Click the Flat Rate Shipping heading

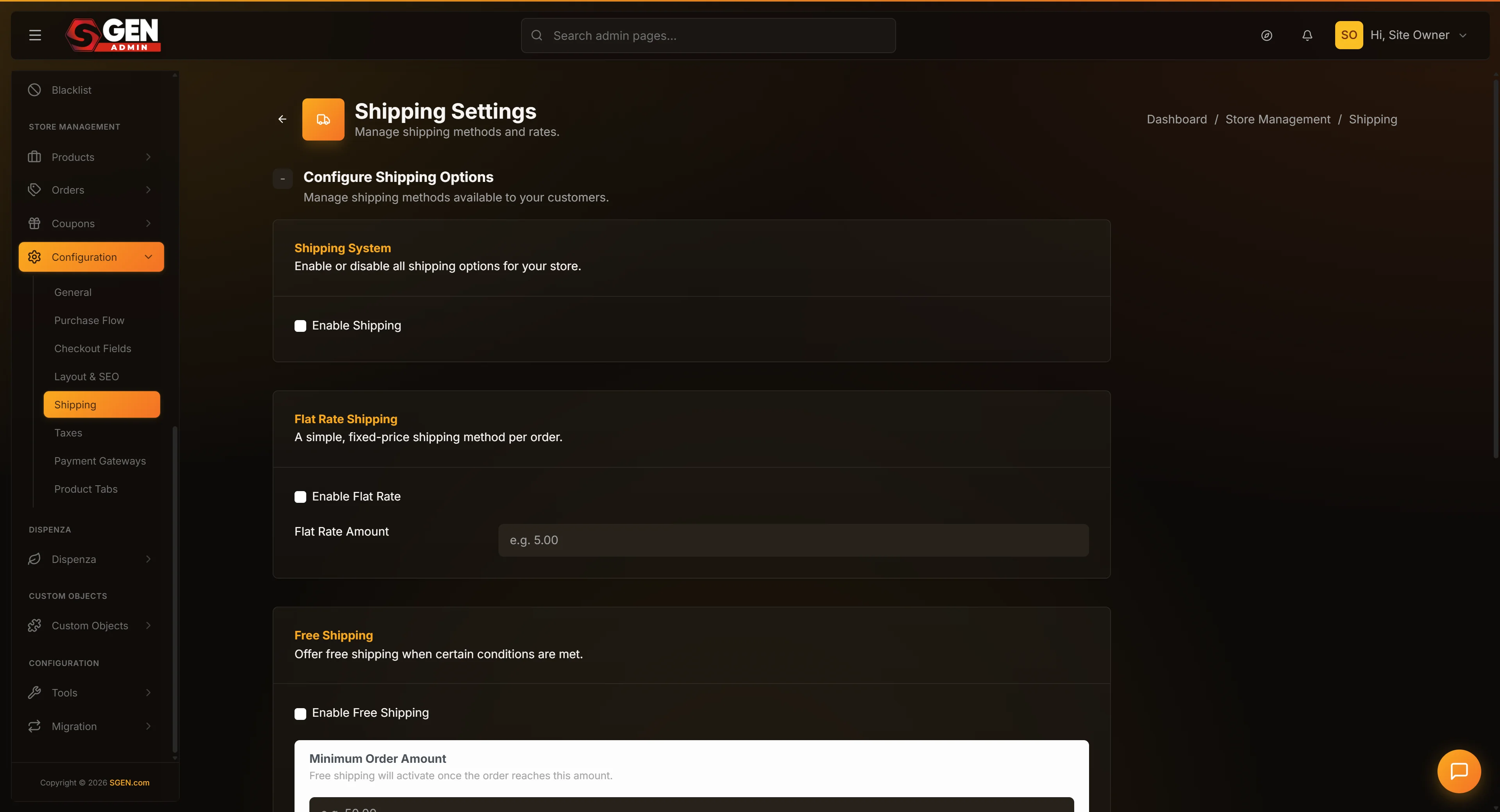pos(345,419)
